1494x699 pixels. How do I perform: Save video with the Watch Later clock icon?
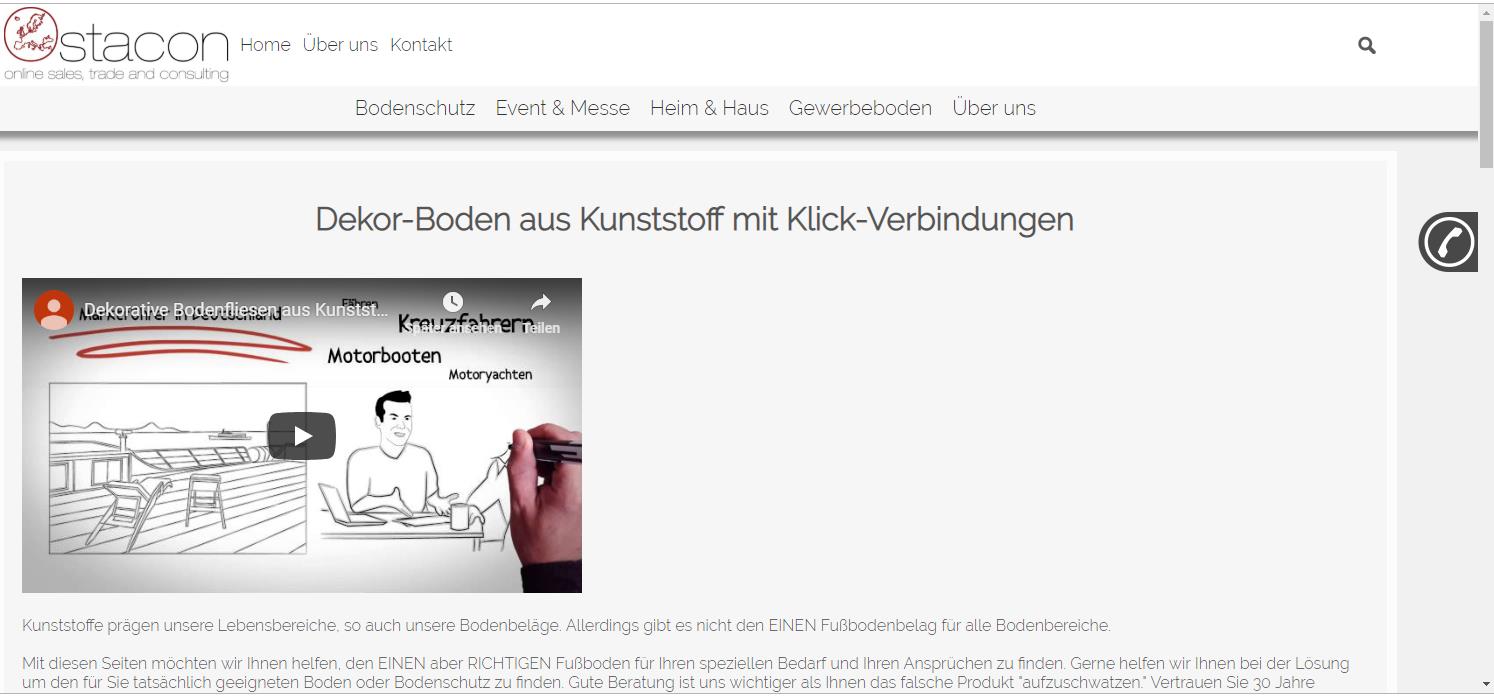point(453,301)
